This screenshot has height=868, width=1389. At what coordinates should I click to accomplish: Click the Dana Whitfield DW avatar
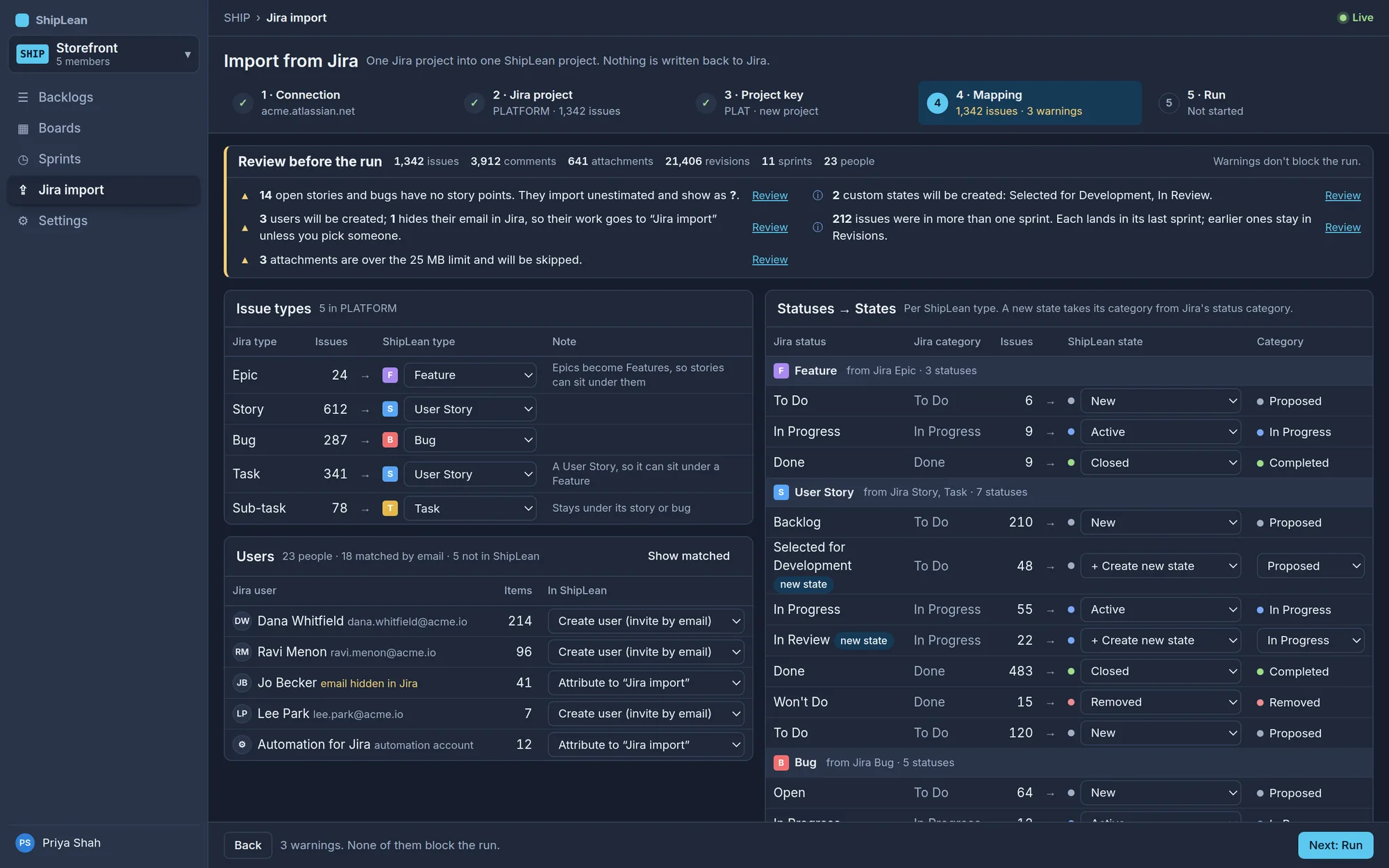(x=242, y=621)
